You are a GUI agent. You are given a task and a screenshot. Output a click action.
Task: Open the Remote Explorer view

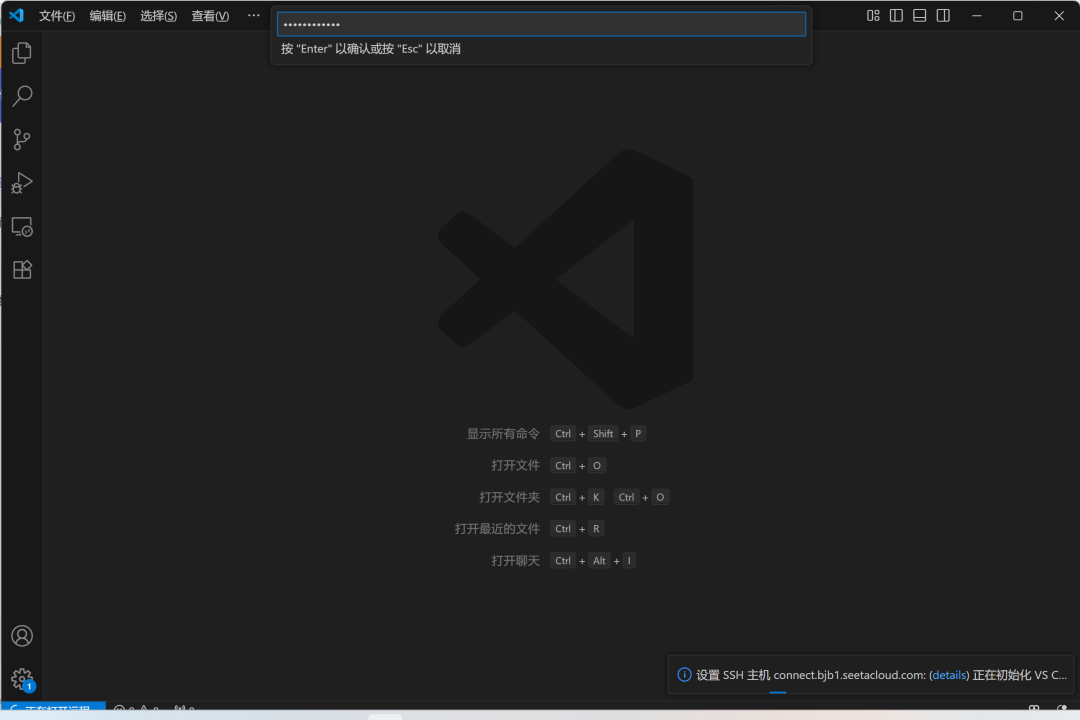click(22, 227)
